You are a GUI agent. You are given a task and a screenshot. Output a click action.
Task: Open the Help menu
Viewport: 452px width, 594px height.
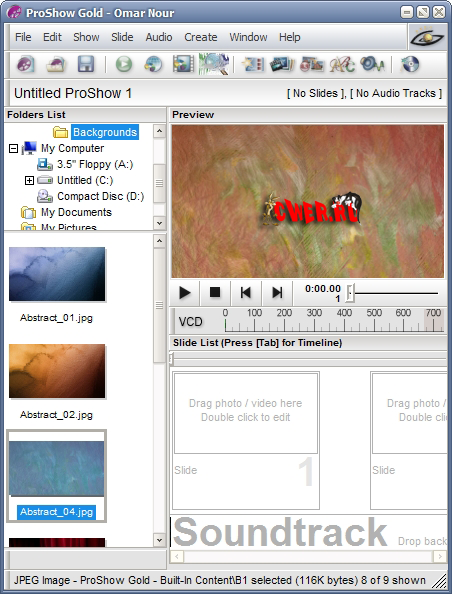[289, 37]
